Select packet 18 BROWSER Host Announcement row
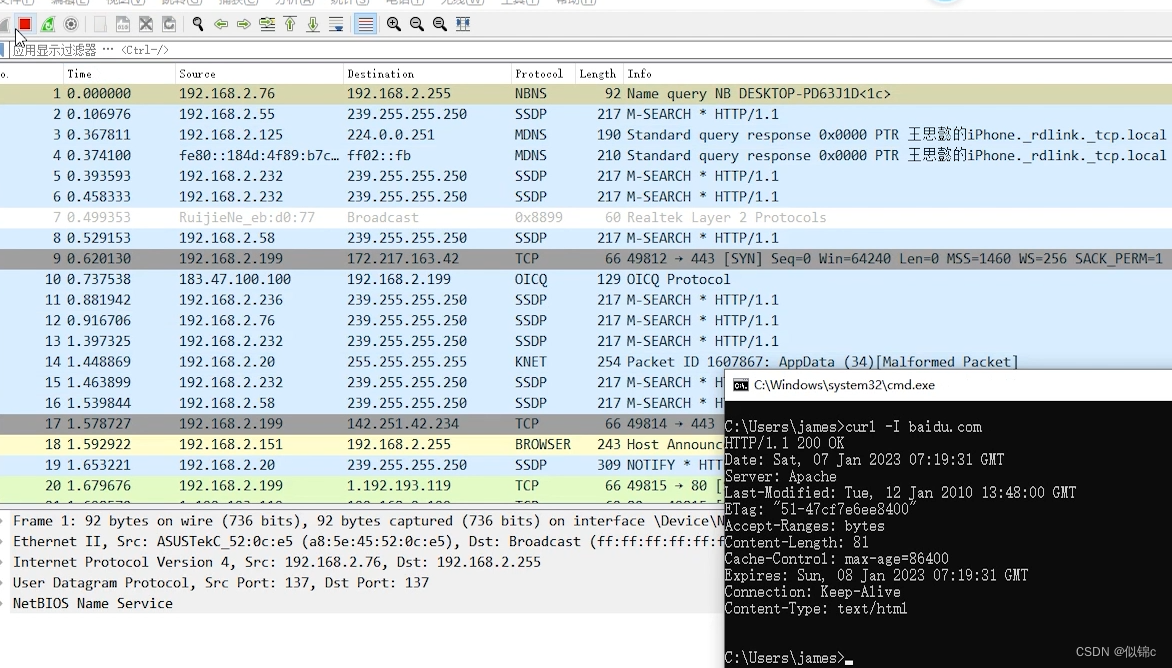Viewport: 1172px width, 668px height. [x=362, y=445]
